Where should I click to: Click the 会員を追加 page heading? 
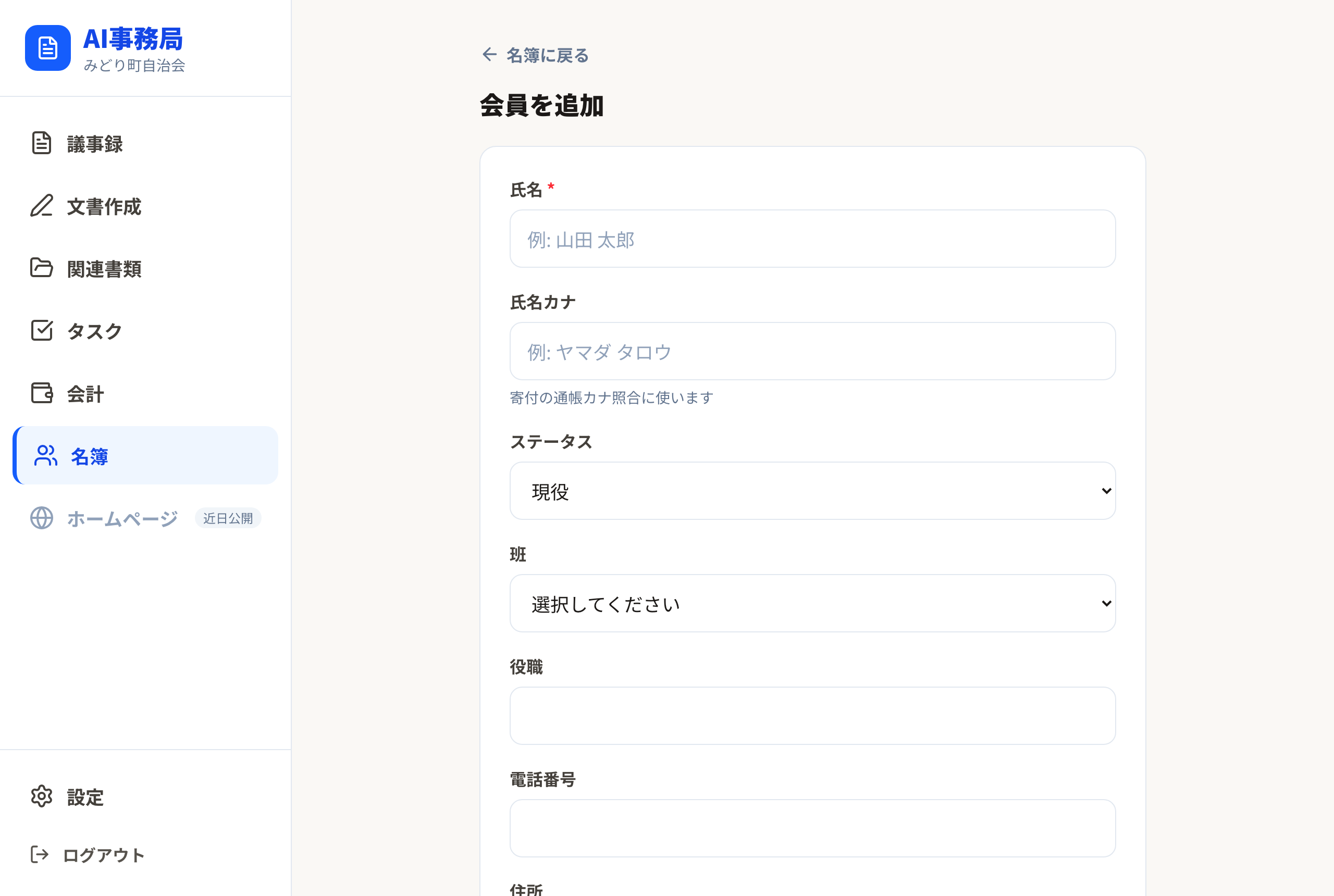[541, 106]
